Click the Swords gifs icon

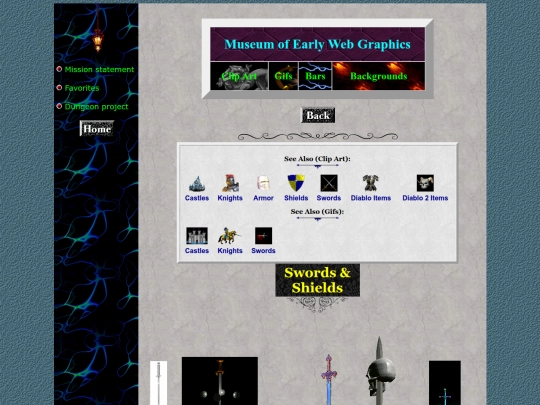[263, 236]
